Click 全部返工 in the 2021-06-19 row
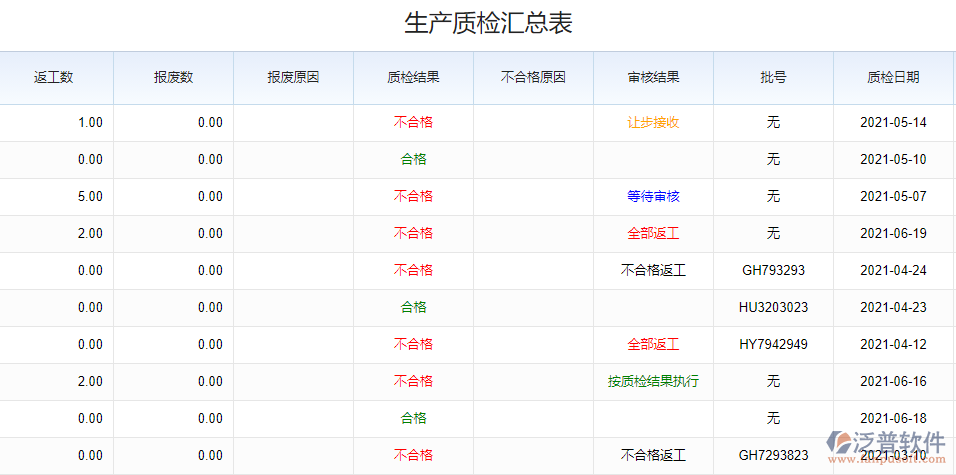This screenshot has width=956, height=475. tap(654, 234)
